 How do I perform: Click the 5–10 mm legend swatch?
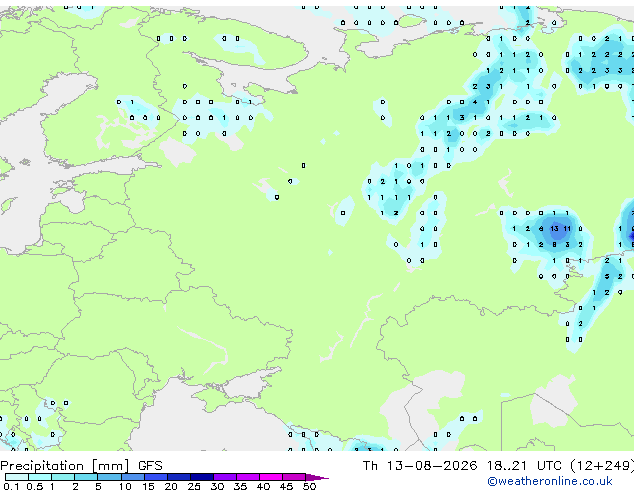pos(109,477)
